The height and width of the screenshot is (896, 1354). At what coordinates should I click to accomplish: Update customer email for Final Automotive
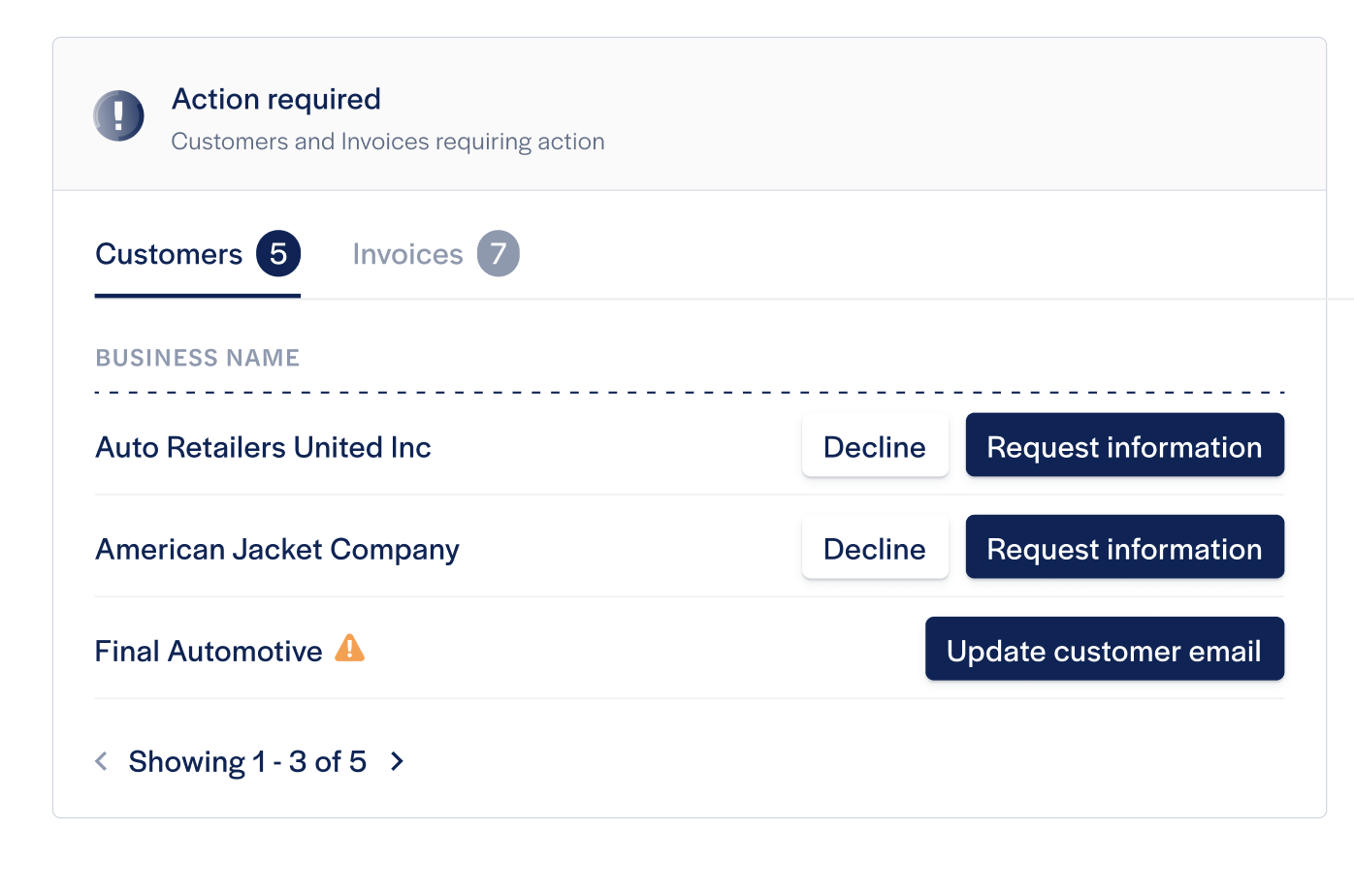click(1104, 650)
